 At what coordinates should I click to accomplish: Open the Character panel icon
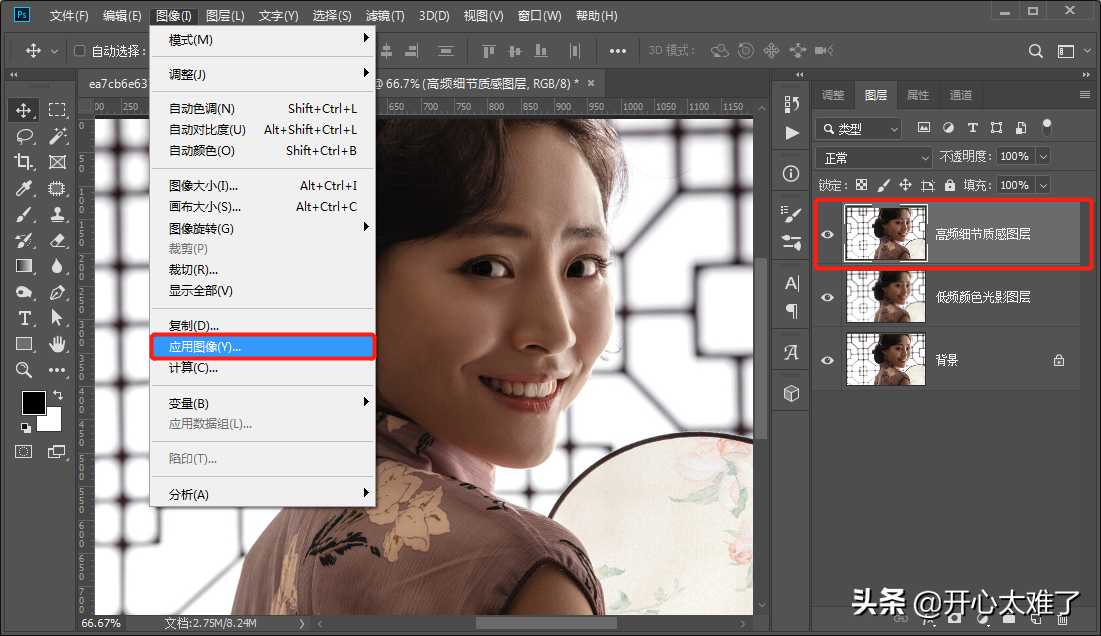point(791,283)
